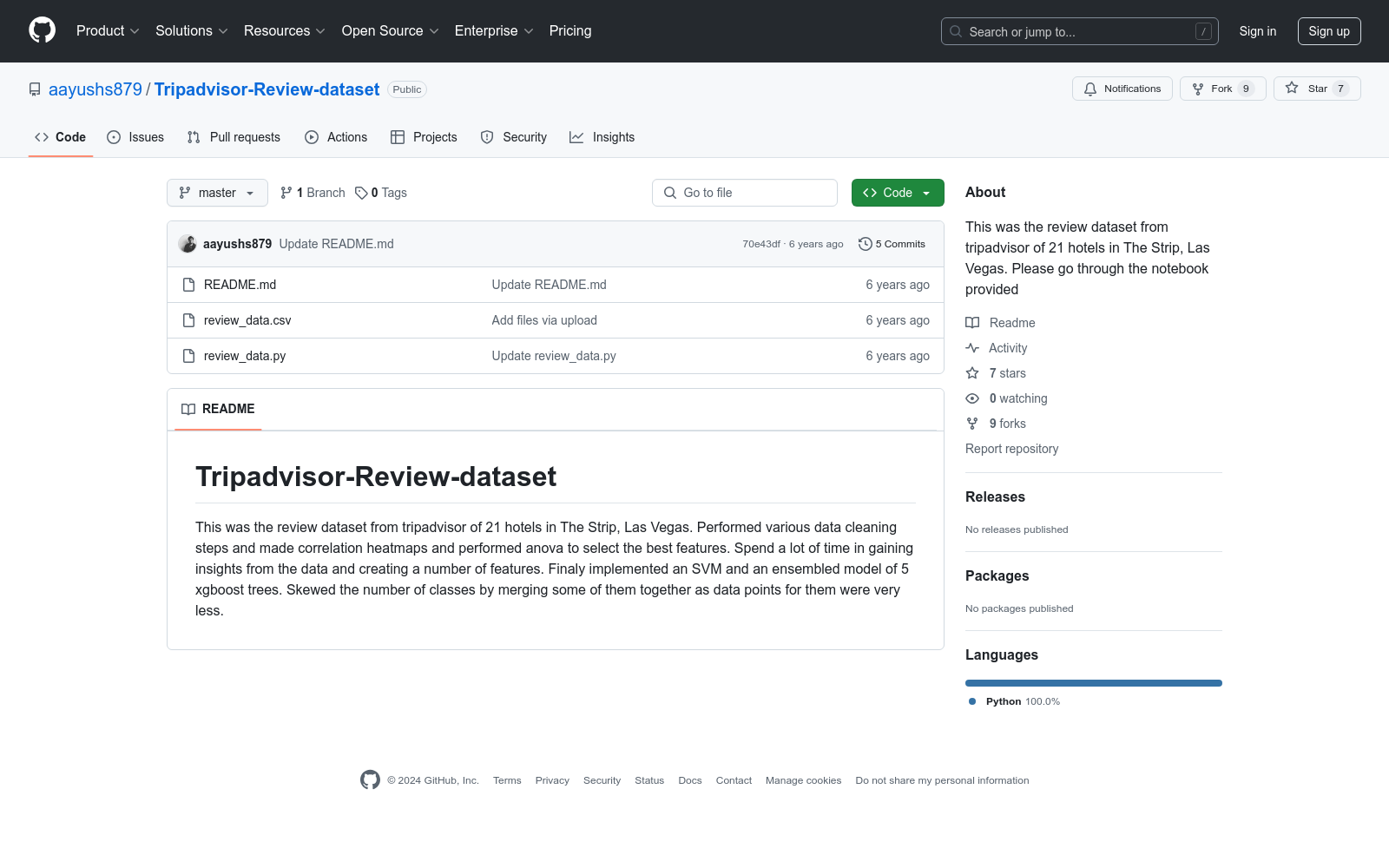Click the file icon next to README.md
Screen dimensions: 1389x868
[188, 285]
